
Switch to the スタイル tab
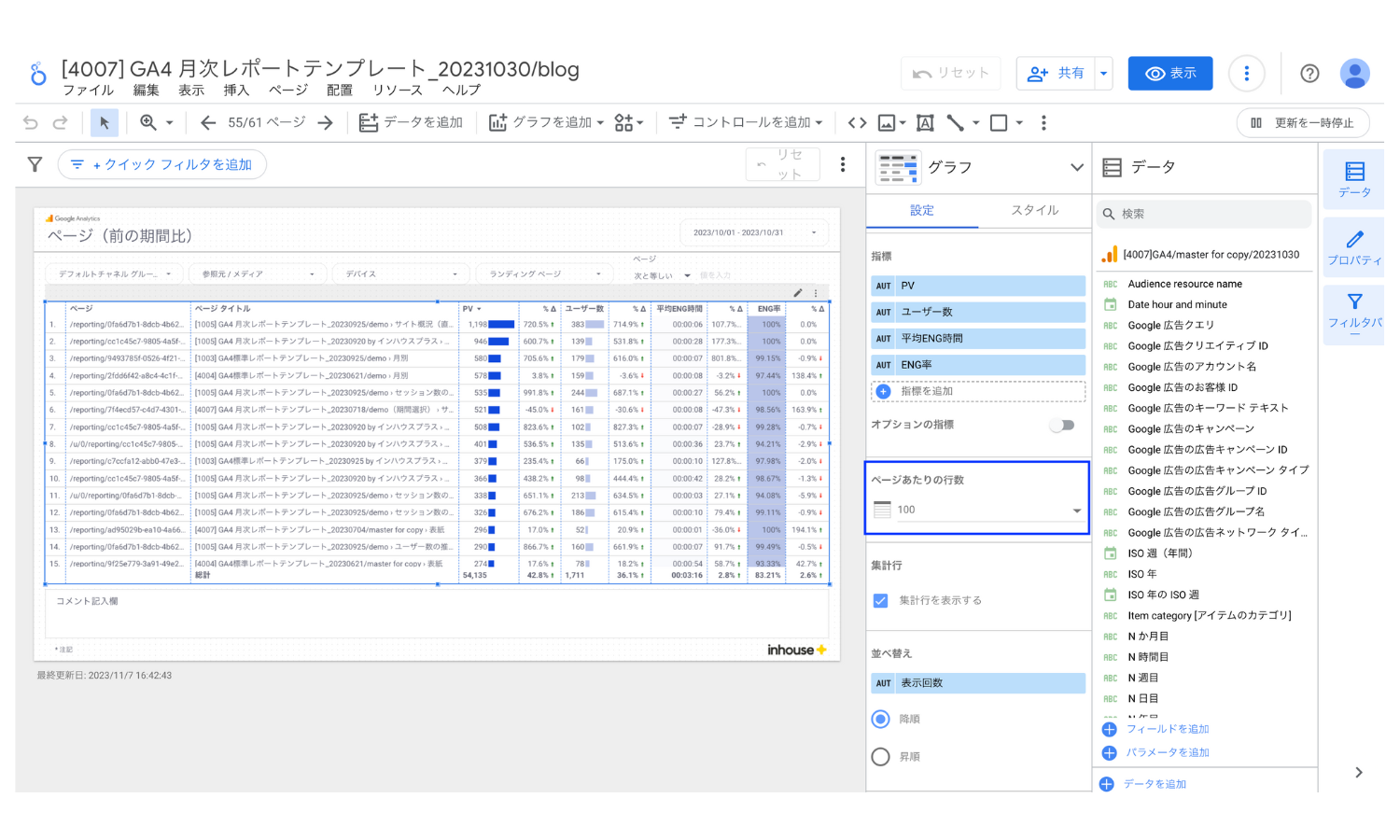[x=1034, y=211]
